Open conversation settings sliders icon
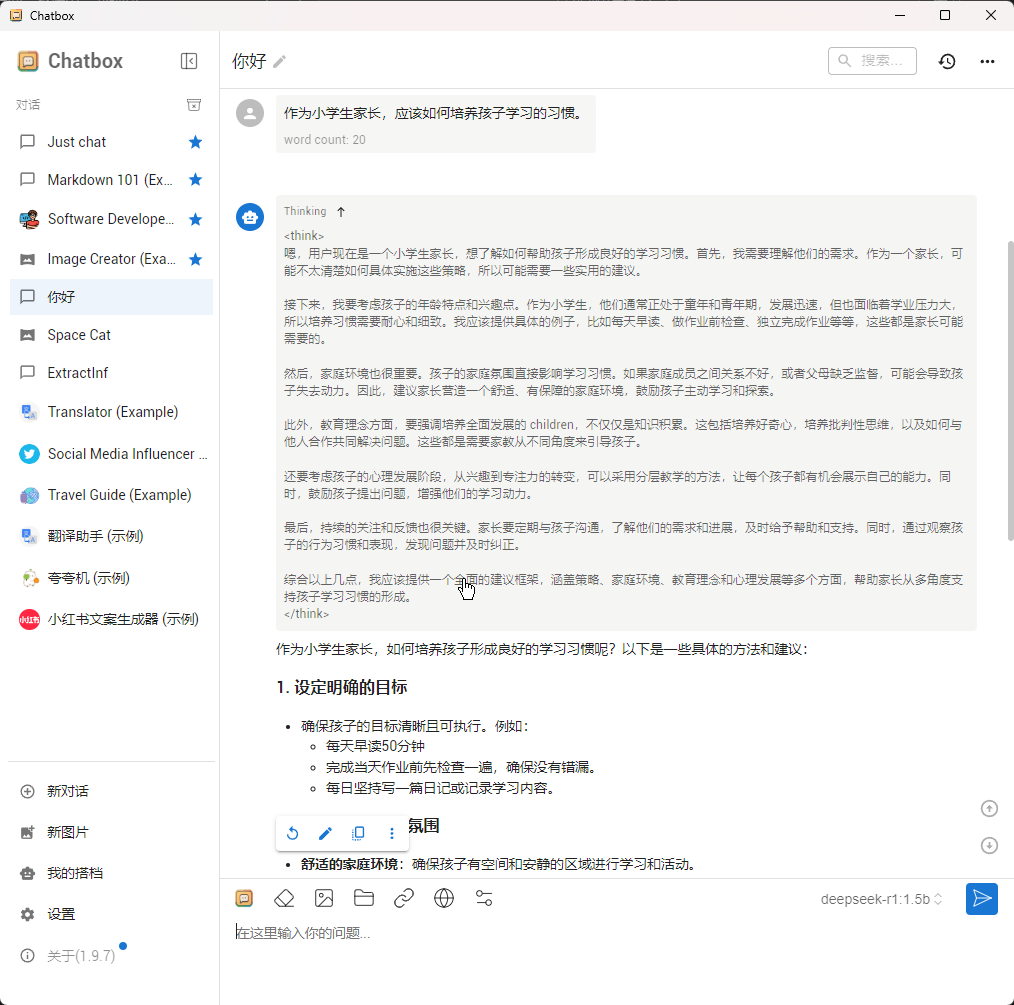The height and width of the screenshot is (1005, 1014). (x=484, y=898)
